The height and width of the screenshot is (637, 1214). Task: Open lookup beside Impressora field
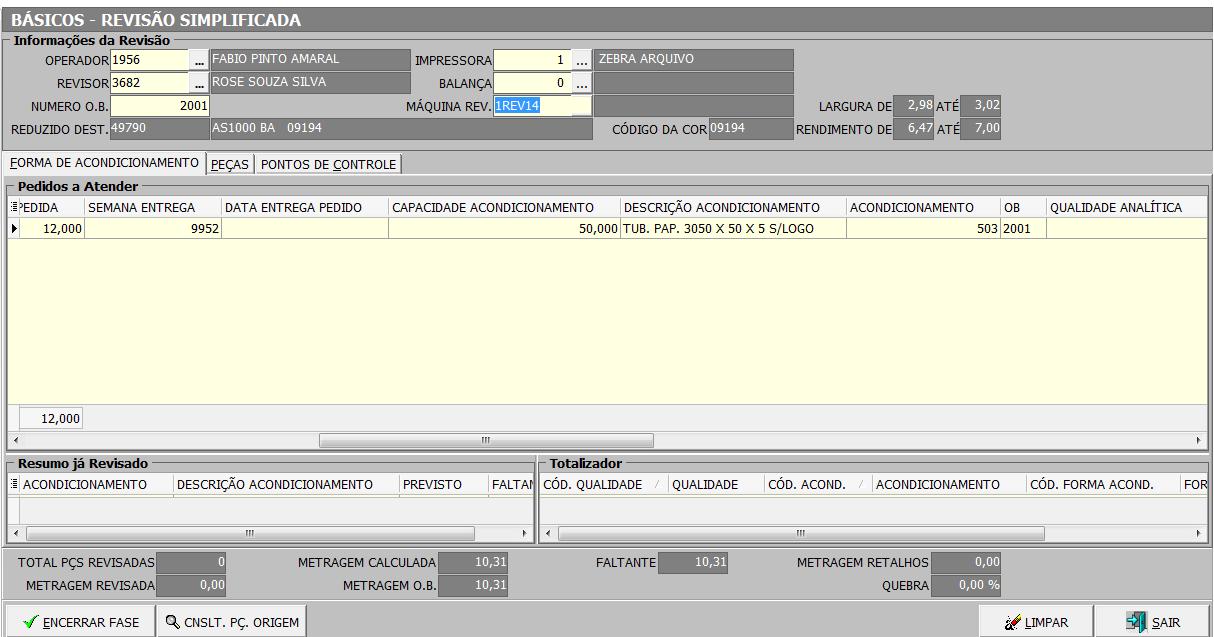tap(581, 61)
